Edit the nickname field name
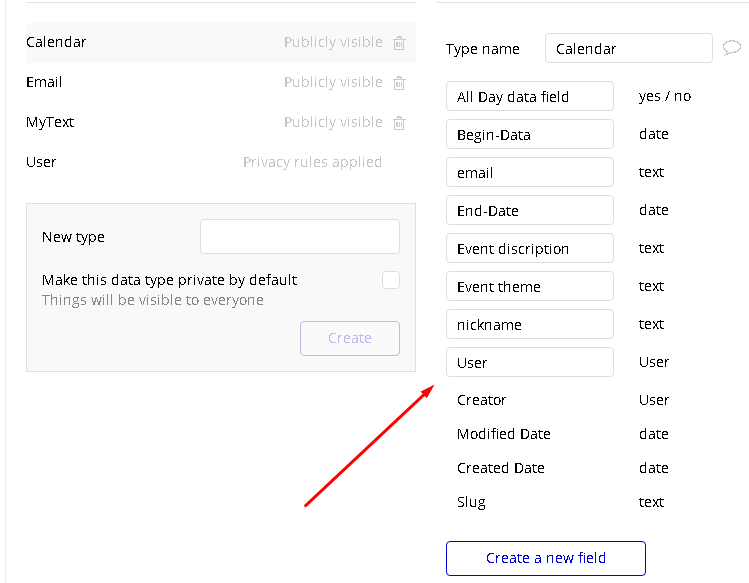The image size is (749, 583). tap(530, 324)
